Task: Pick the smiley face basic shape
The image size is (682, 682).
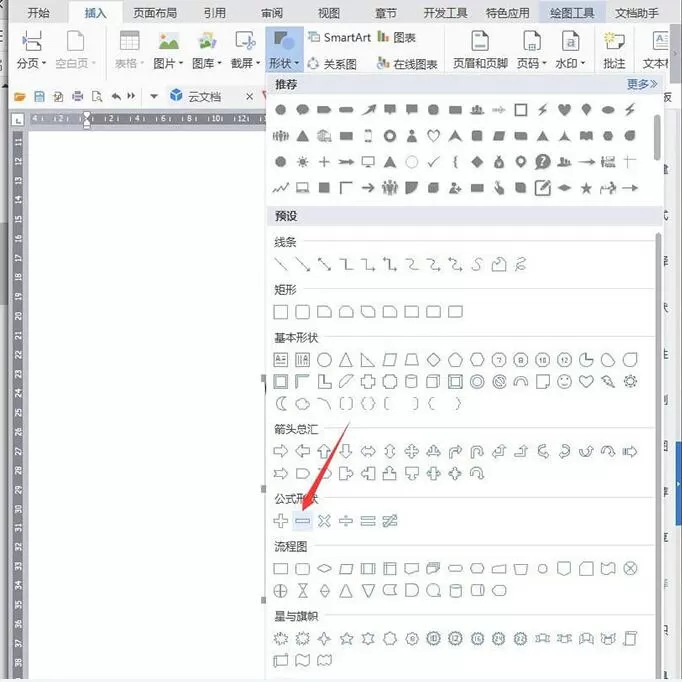Action: point(565,381)
